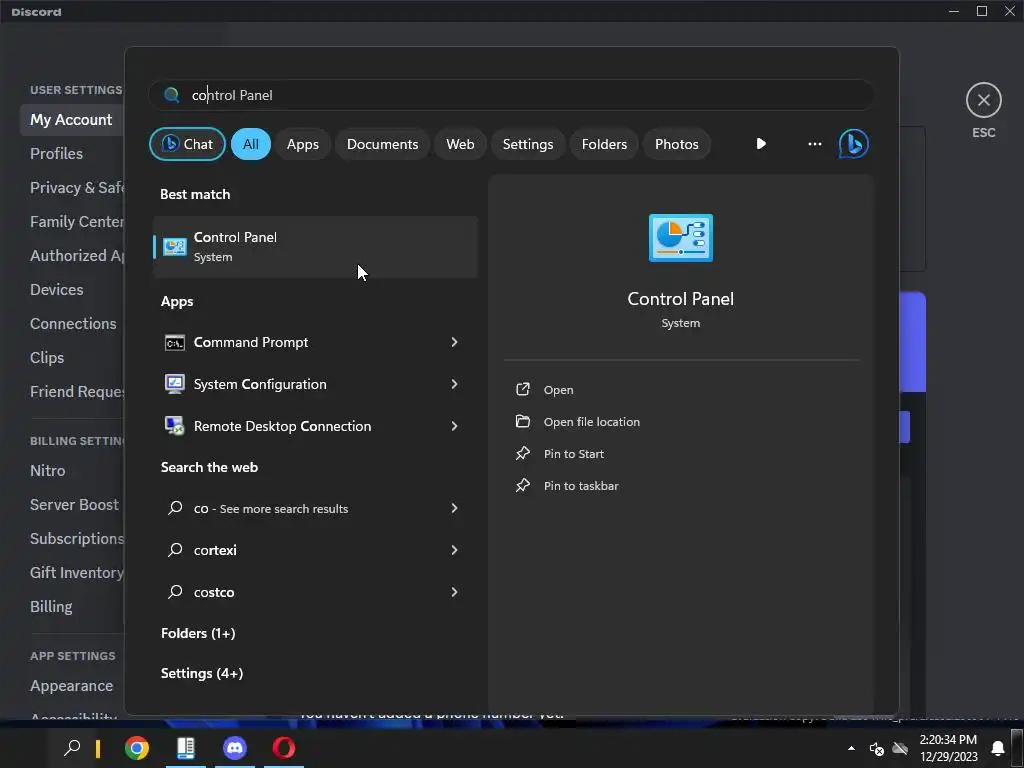This screenshot has width=1024, height=768.
Task: Switch to the Apps filter tab
Action: pyautogui.click(x=302, y=144)
